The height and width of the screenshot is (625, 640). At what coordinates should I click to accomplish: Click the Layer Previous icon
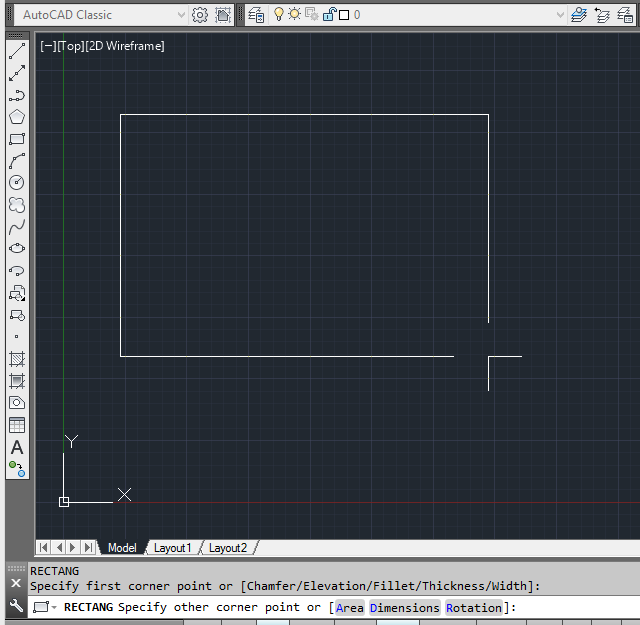point(602,15)
